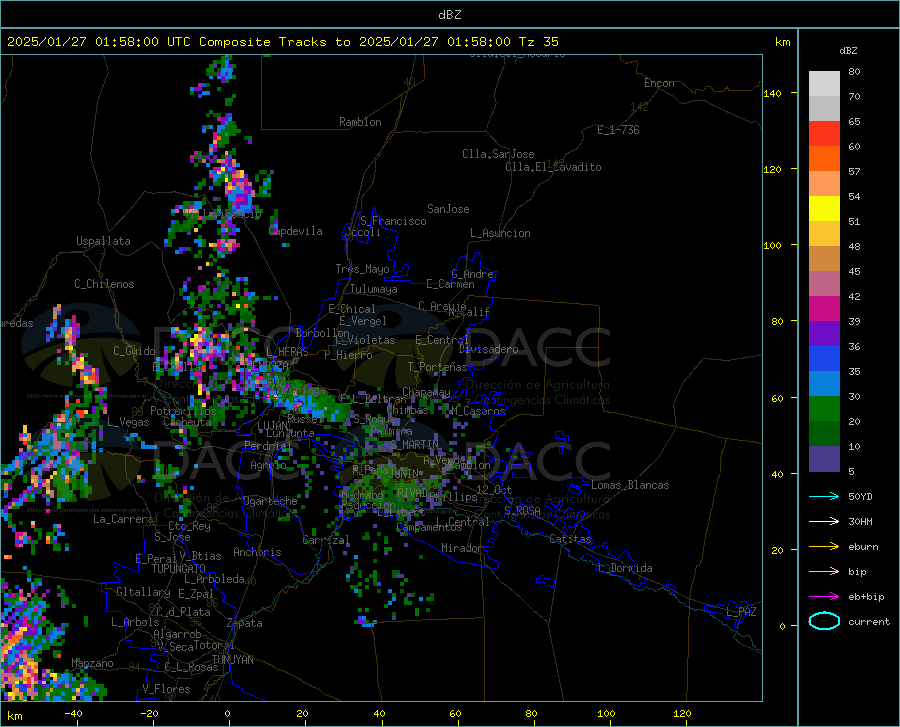Click the 'Divisadero' map label

click(488, 349)
